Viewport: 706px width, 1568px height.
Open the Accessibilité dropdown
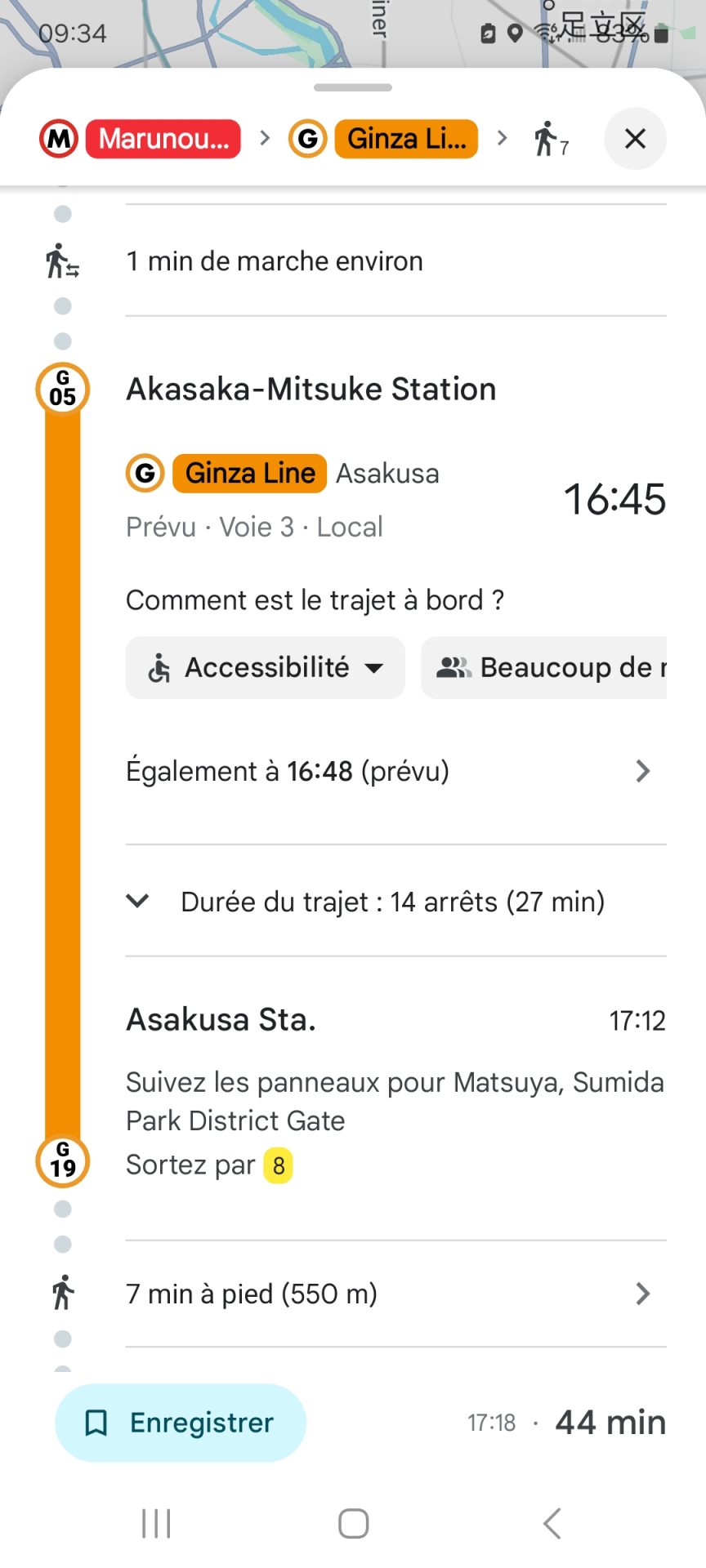tap(265, 668)
